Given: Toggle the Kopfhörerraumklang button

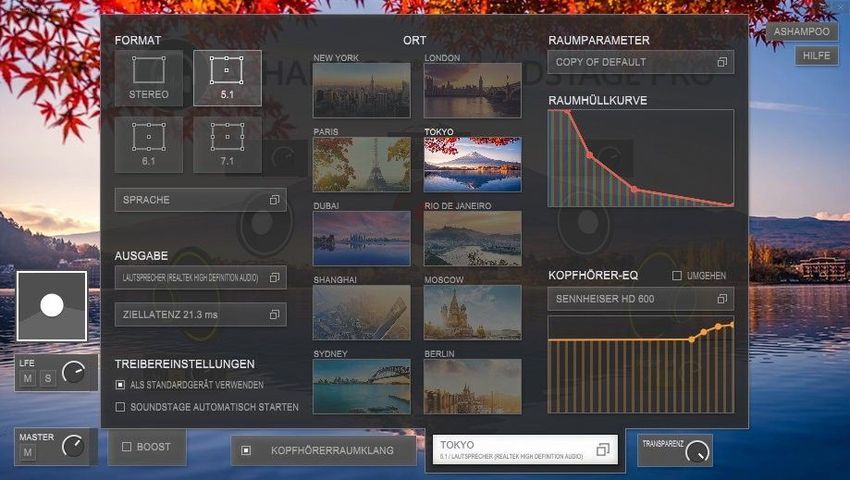Looking at the screenshot, I should [x=324, y=450].
